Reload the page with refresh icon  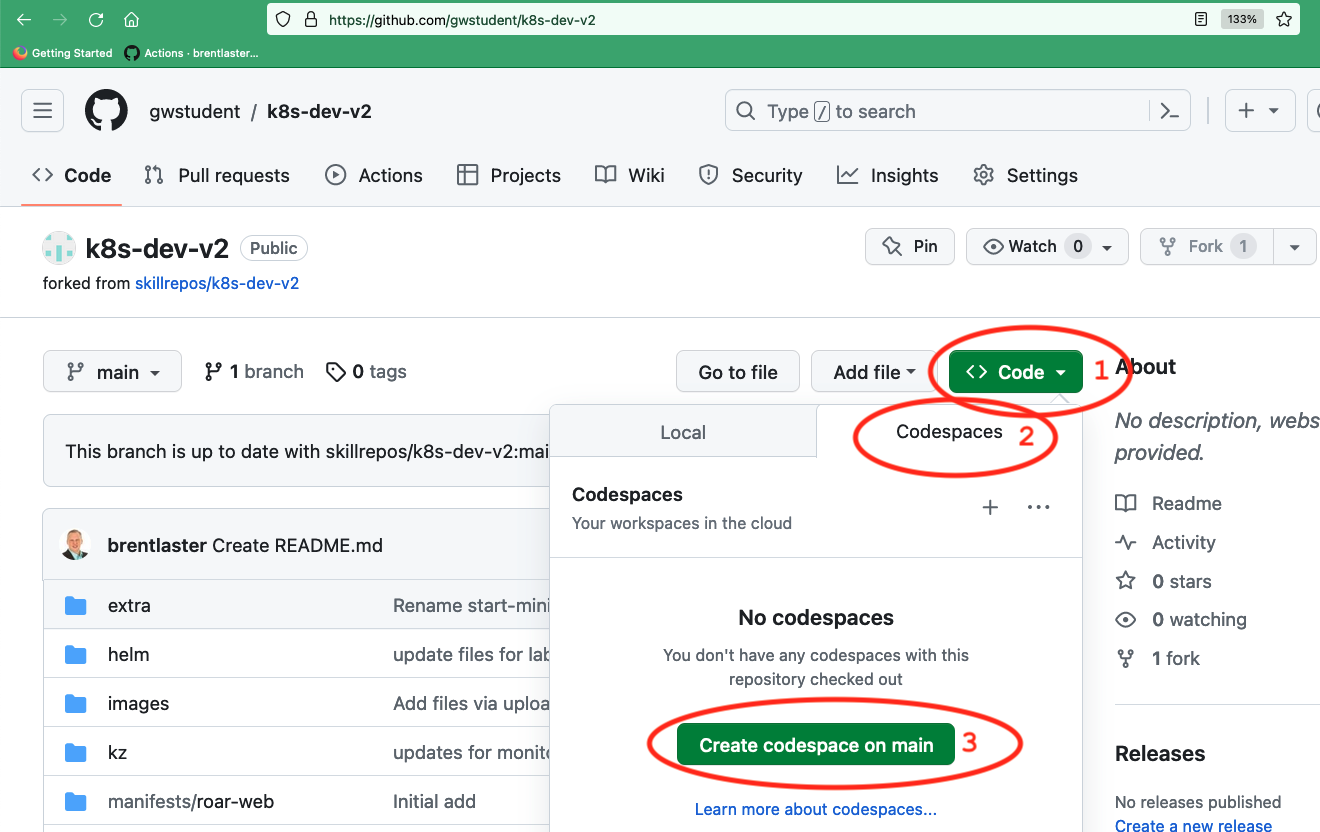(x=96, y=20)
